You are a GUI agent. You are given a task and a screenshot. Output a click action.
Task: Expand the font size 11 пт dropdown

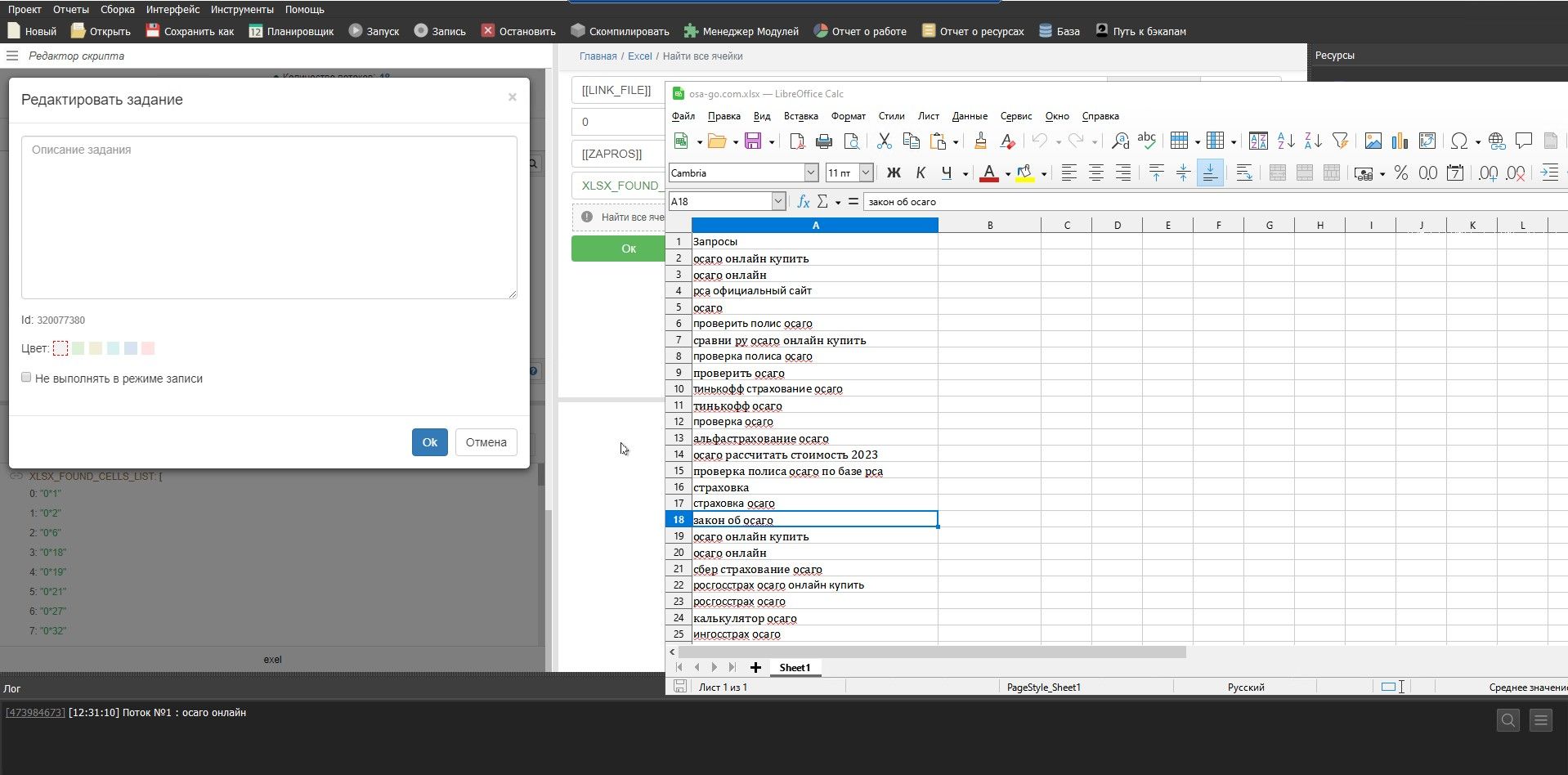(x=866, y=173)
